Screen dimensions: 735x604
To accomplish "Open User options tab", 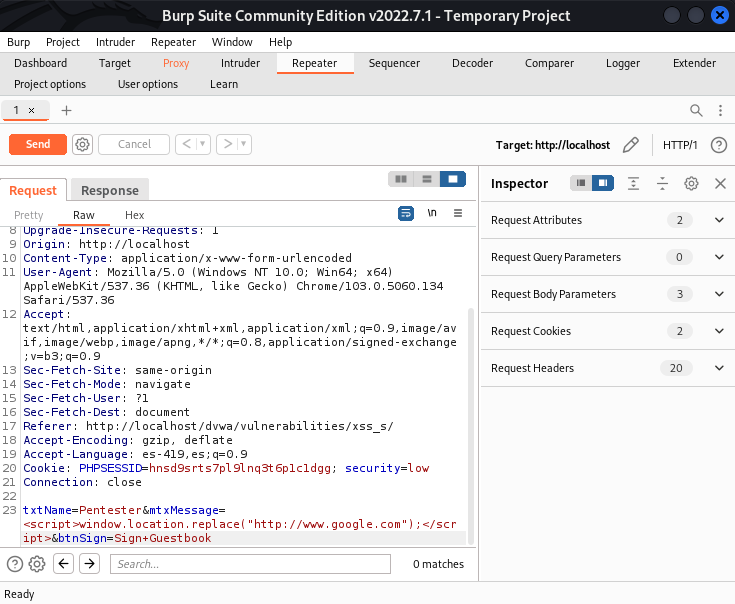I will coord(148,84).
